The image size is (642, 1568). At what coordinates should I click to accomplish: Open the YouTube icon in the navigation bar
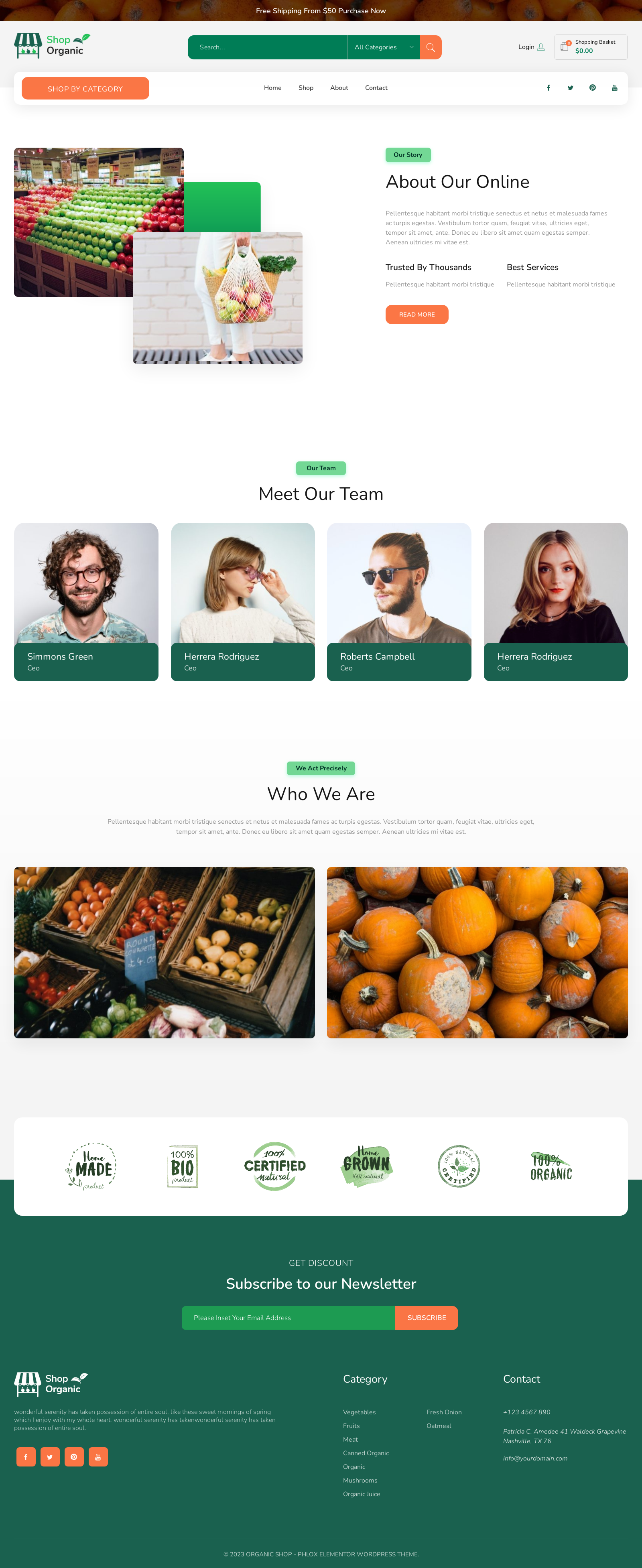[615, 87]
